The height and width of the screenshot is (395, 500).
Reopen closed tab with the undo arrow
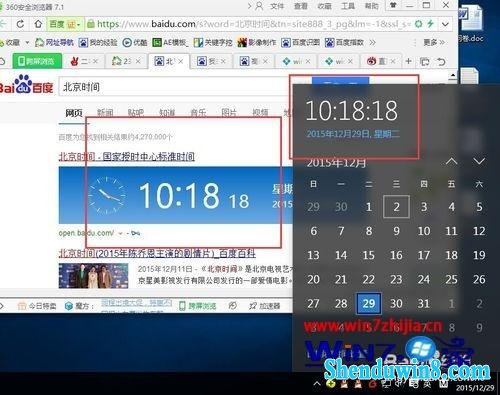point(441,62)
